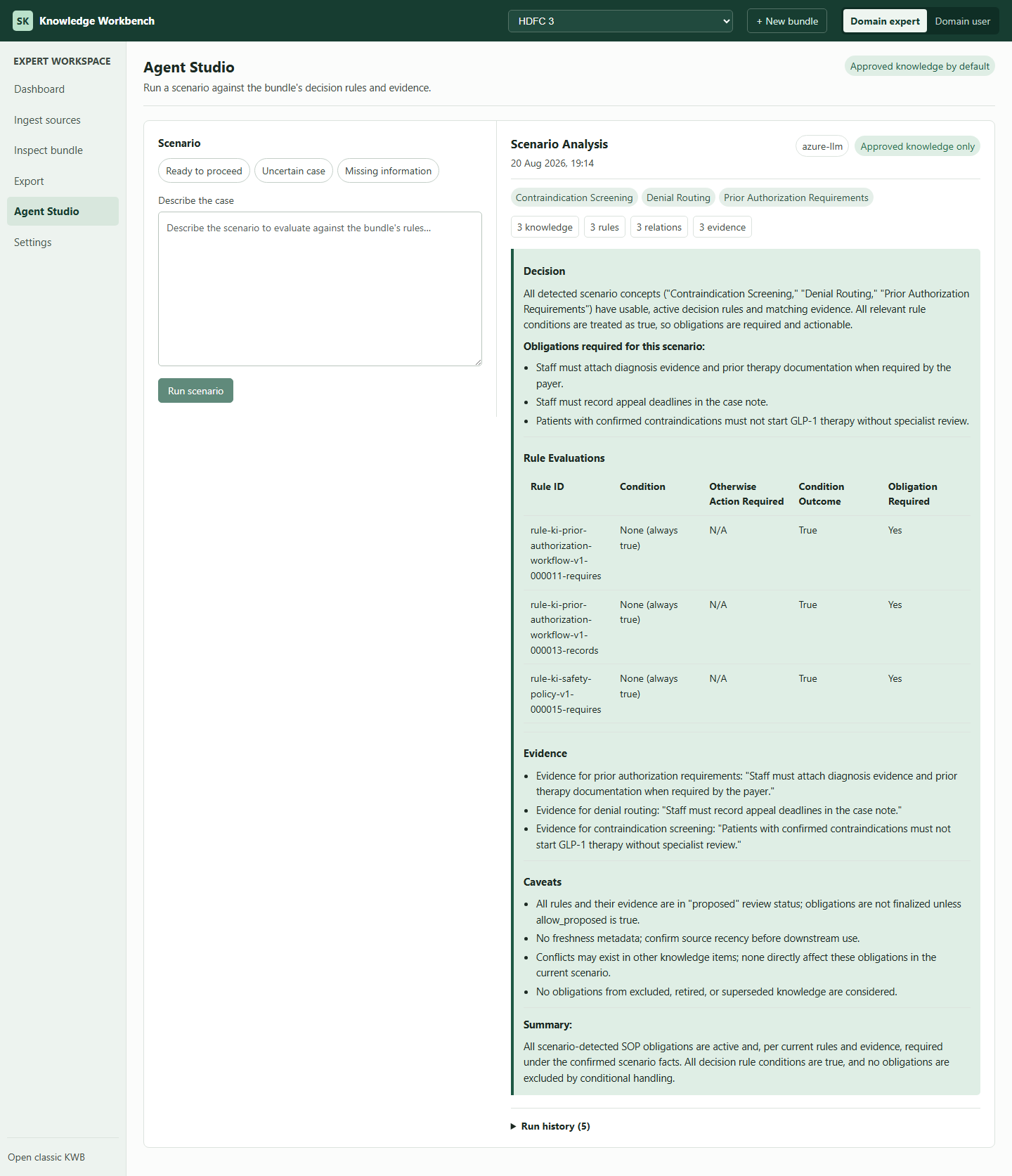Click the Approved knowledge by default badge

click(x=919, y=66)
